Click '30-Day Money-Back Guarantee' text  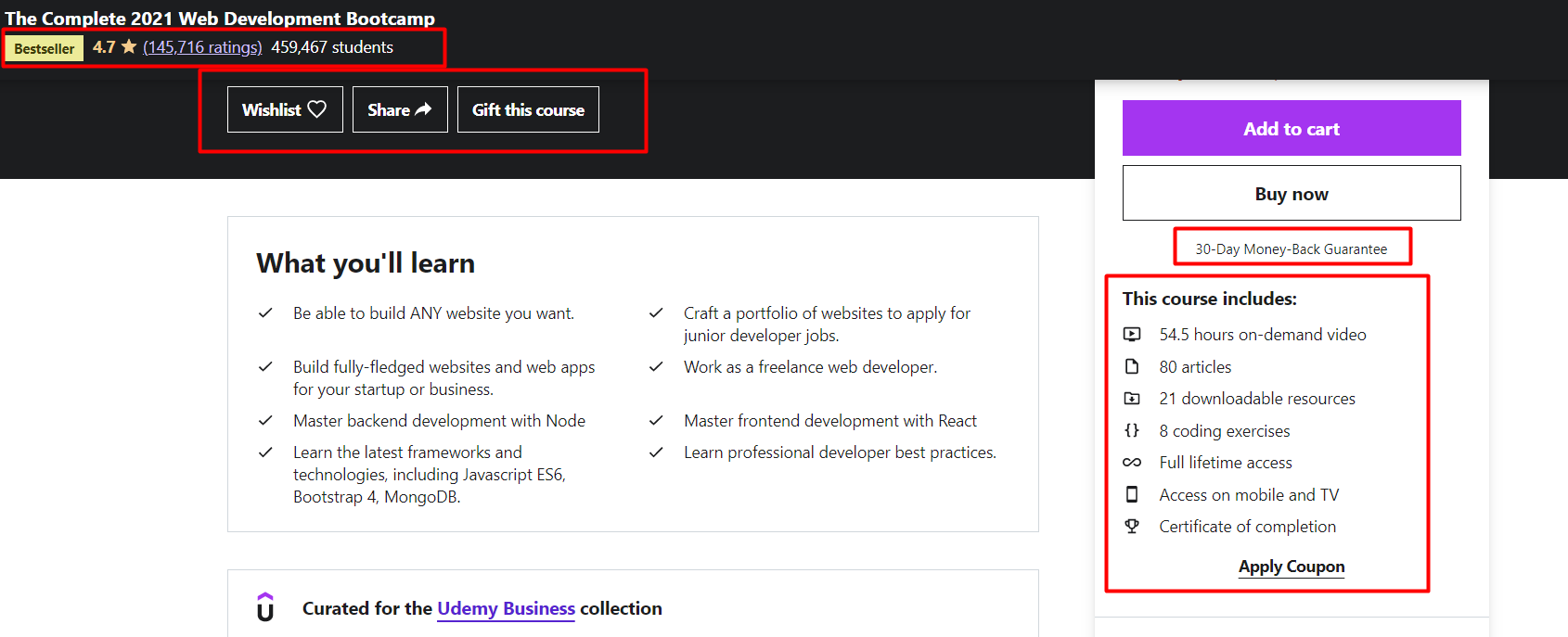point(1292,248)
